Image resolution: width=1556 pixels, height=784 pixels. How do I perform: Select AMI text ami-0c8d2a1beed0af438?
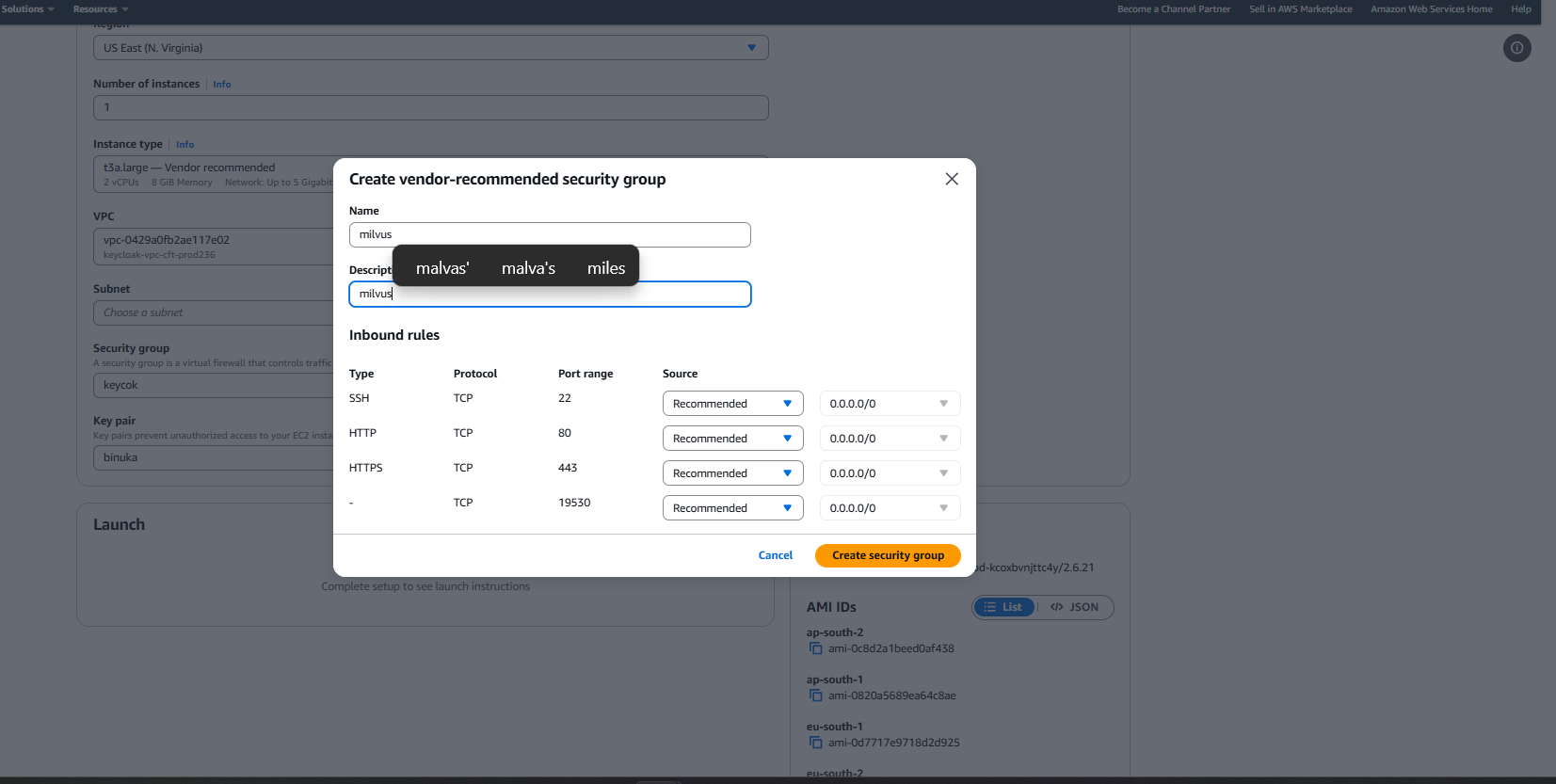coord(890,648)
